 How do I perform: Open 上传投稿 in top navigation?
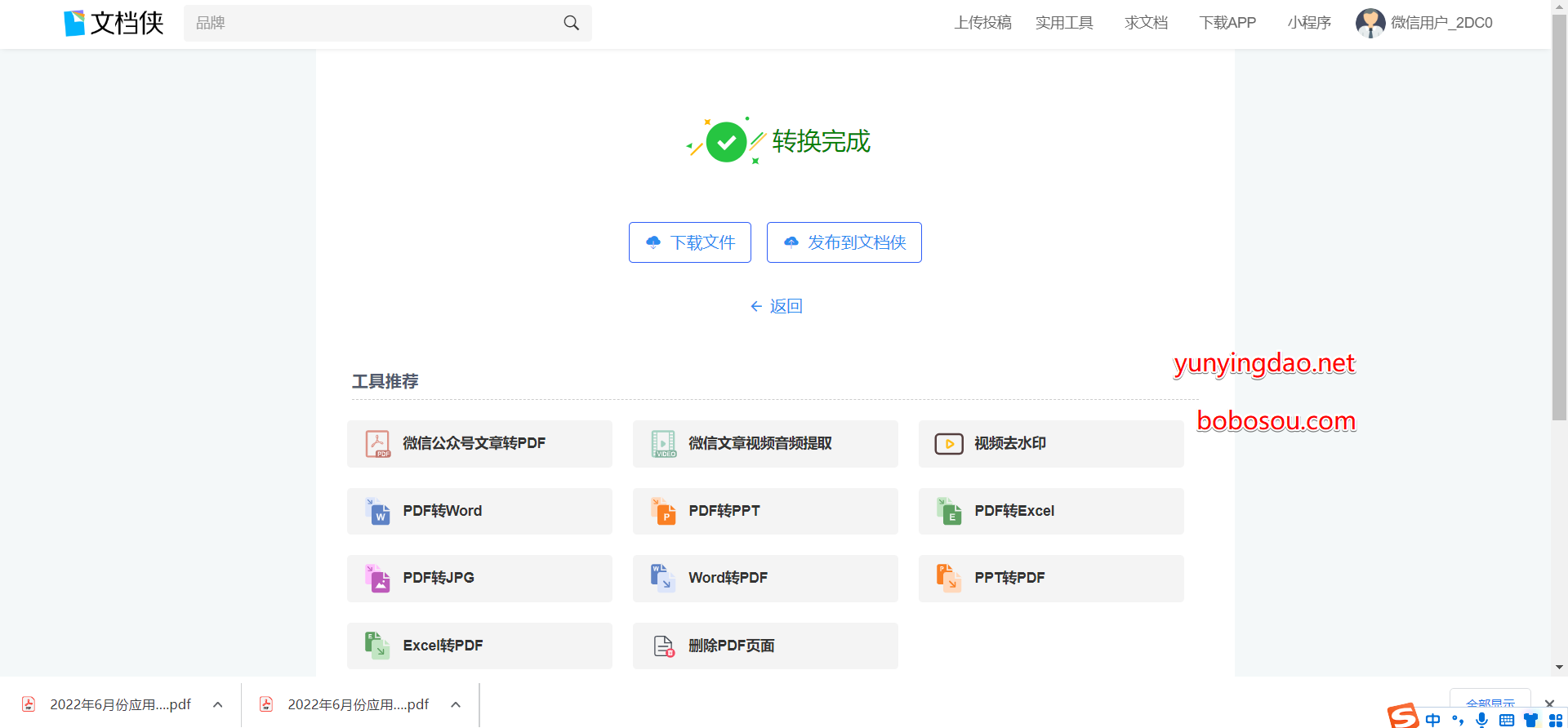[x=982, y=23]
